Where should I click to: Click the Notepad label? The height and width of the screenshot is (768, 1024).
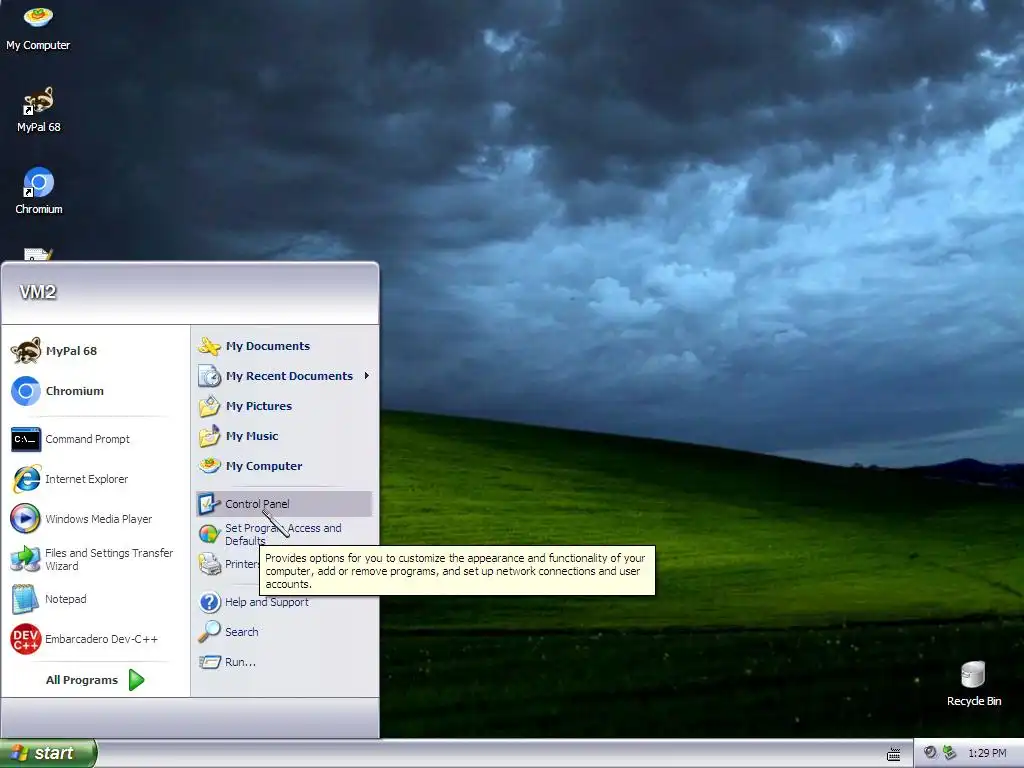coord(65,599)
